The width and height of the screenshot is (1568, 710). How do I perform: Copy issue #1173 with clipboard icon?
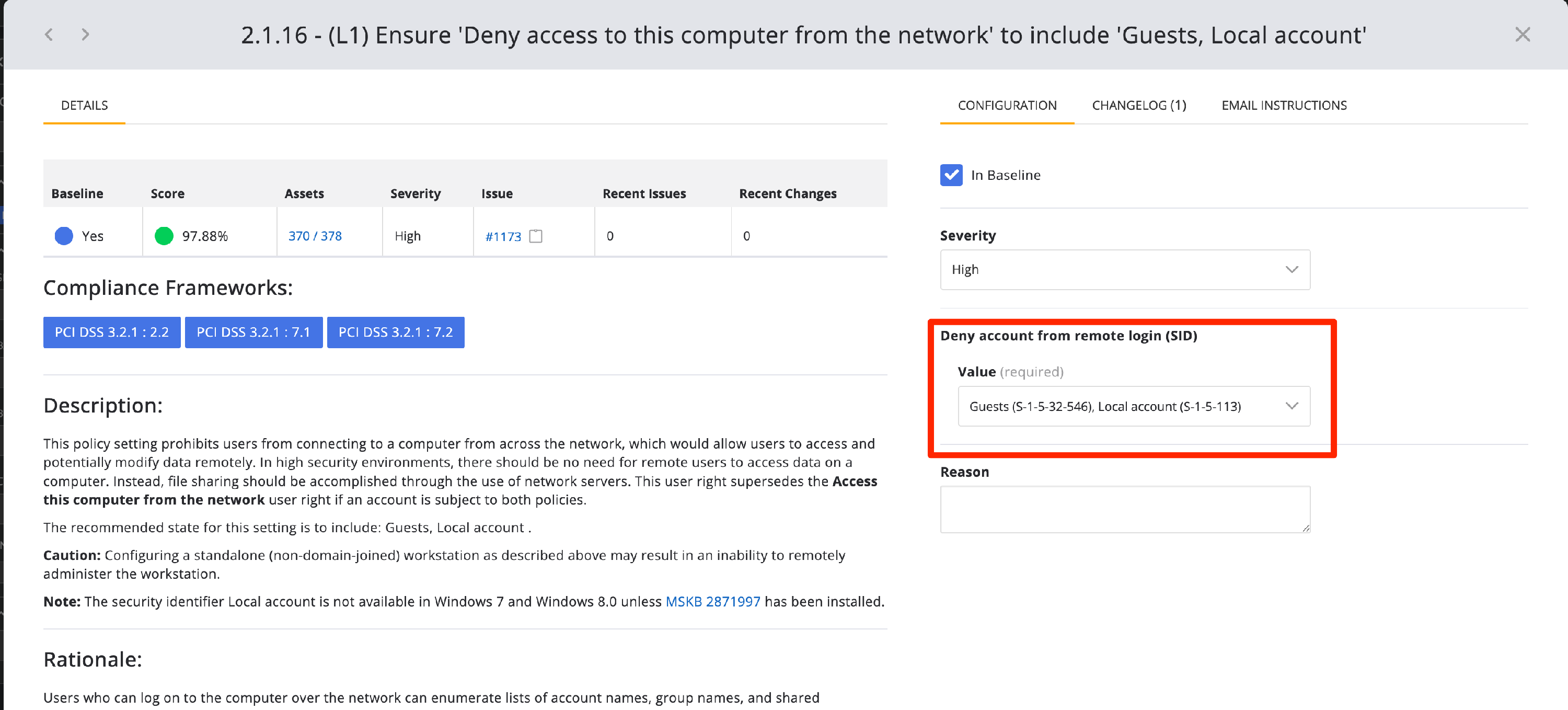(536, 236)
